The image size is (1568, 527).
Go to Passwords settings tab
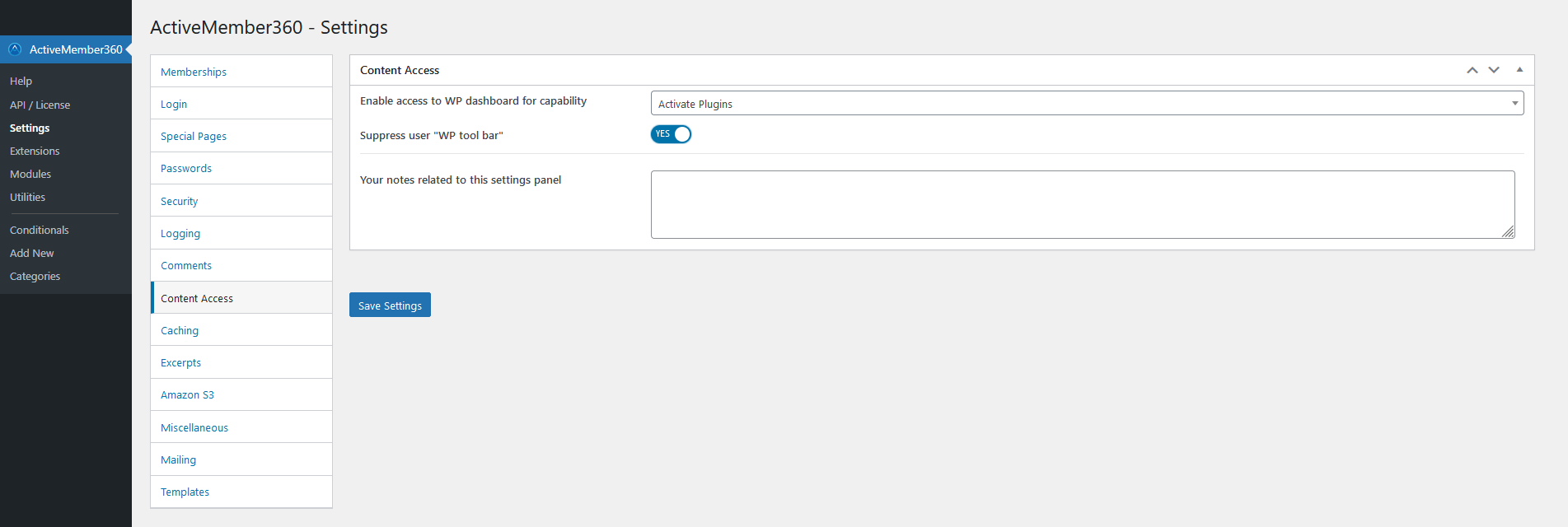pyautogui.click(x=241, y=168)
